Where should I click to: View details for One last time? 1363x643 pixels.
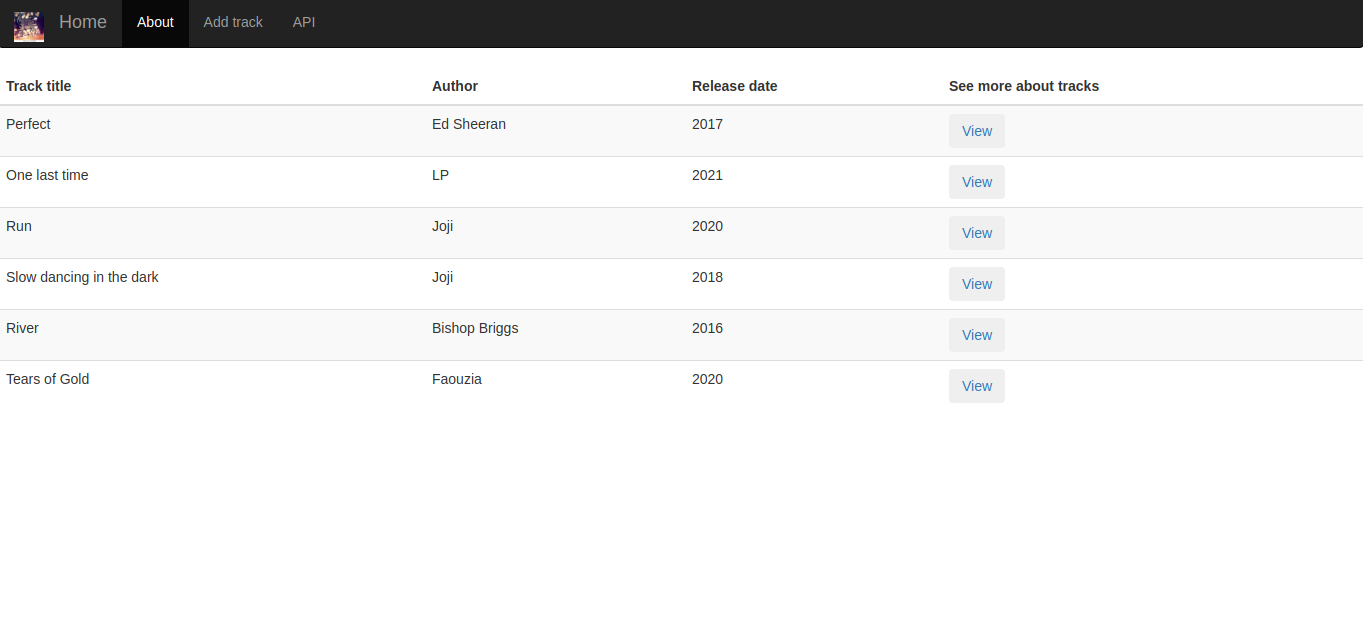click(x=977, y=182)
